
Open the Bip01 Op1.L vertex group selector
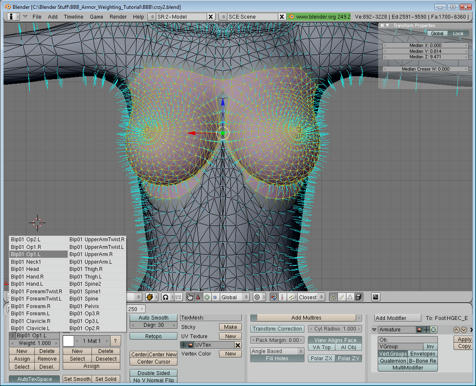pyautogui.click(x=13, y=336)
